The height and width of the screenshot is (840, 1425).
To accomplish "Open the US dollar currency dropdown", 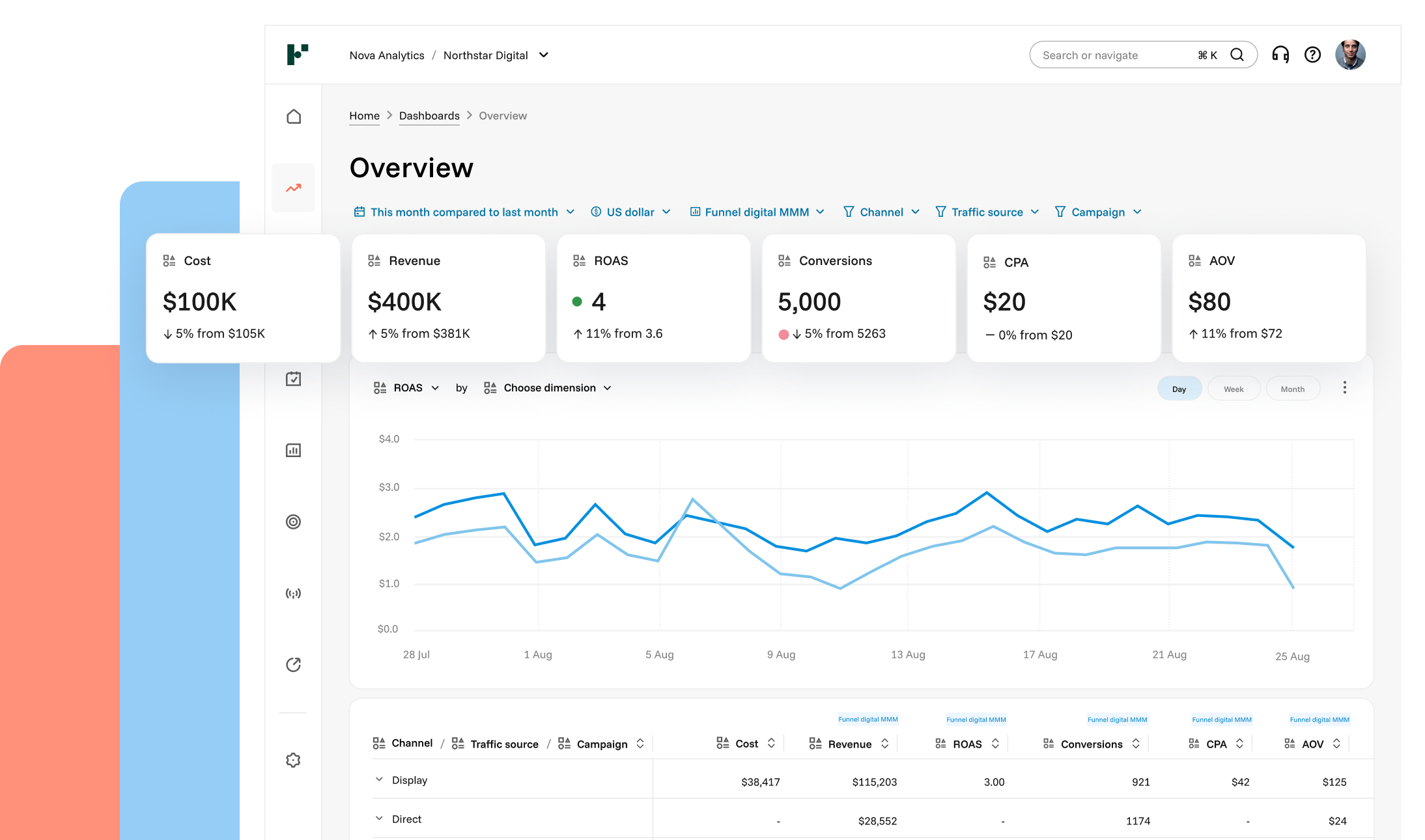I will tap(630, 212).
